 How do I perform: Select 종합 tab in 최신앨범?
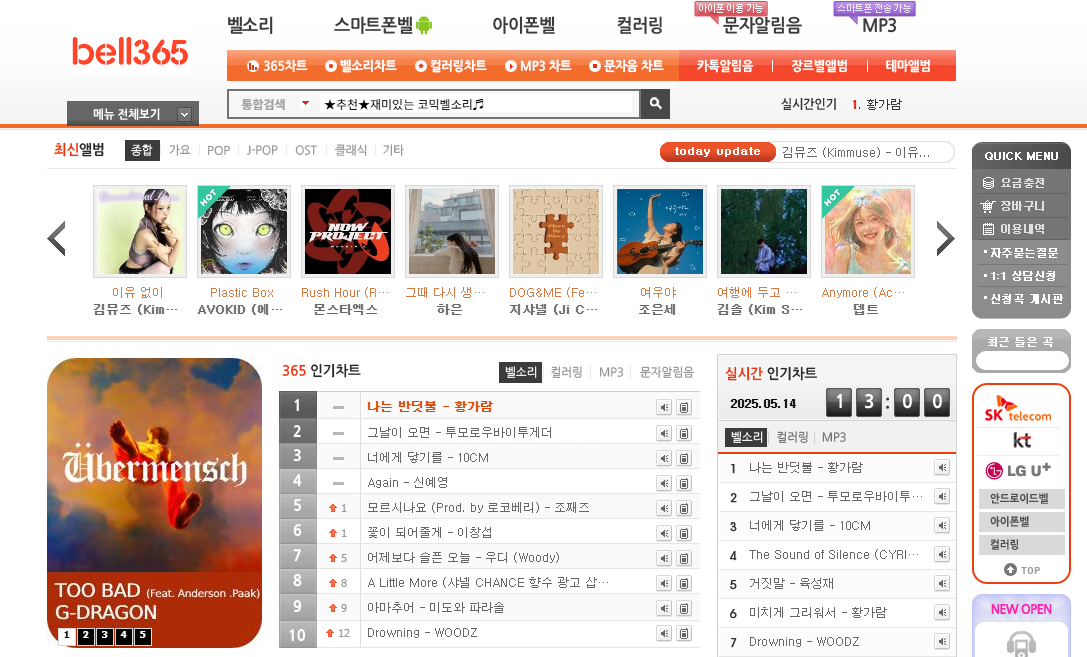click(x=142, y=150)
